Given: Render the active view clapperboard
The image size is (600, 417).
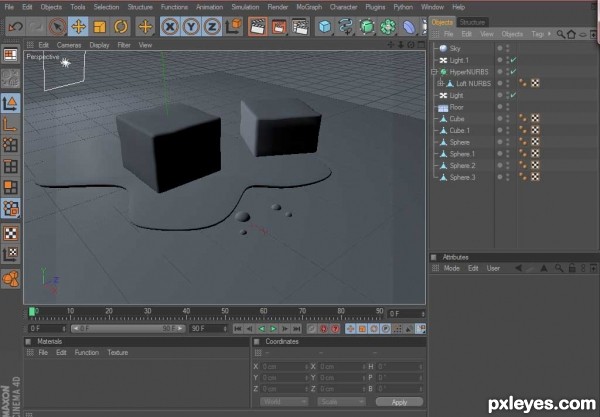Looking at the screenshot, I should click(258, 27).
